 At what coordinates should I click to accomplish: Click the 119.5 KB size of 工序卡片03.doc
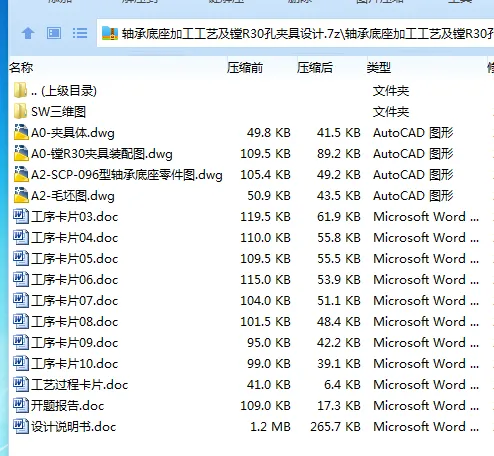[x=265, y=217]
